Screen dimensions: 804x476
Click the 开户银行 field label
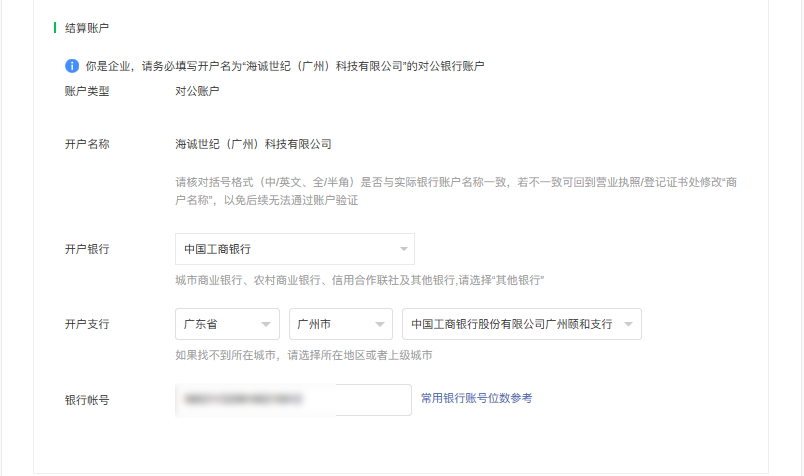pos(87,249)
